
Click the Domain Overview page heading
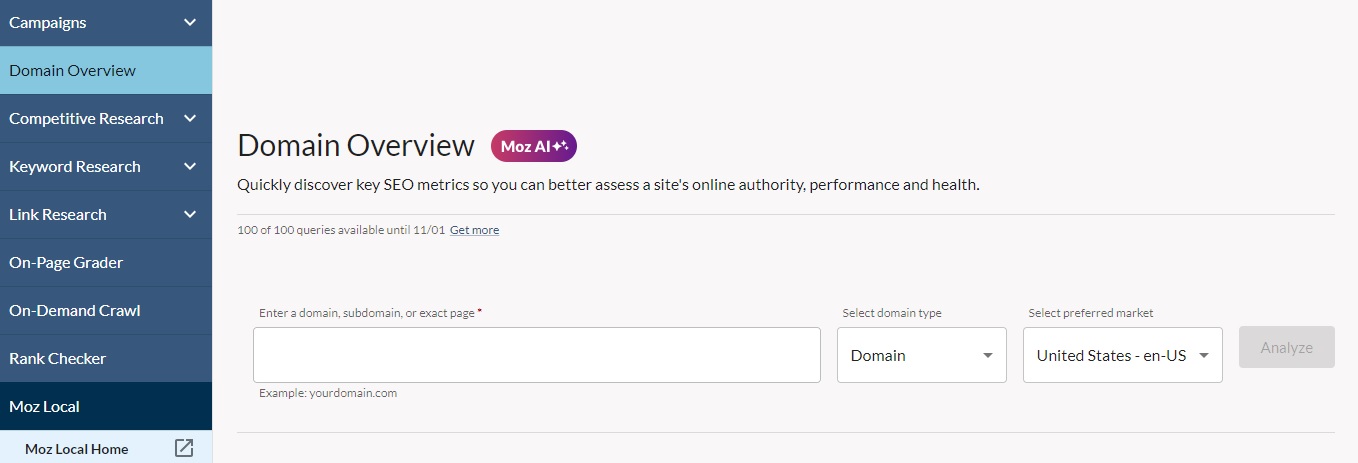tap(356, 146)
